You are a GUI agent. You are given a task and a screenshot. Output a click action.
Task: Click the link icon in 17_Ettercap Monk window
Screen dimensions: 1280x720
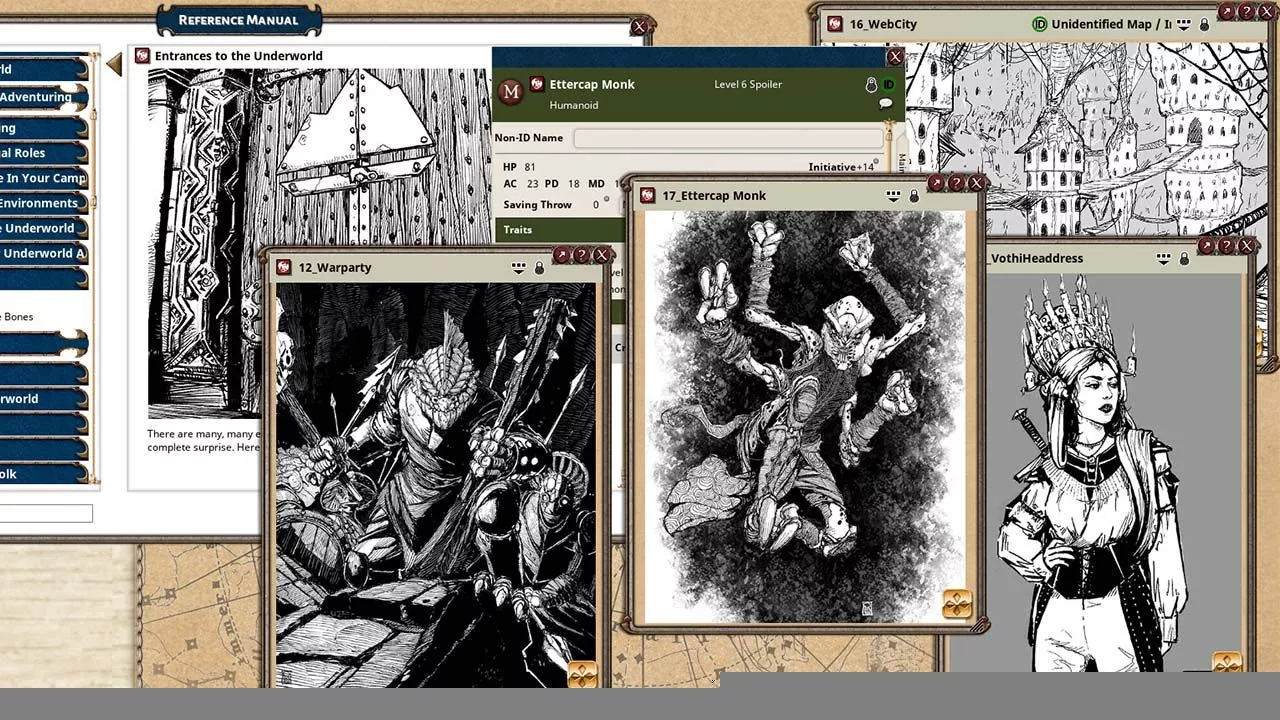(647, 196)
